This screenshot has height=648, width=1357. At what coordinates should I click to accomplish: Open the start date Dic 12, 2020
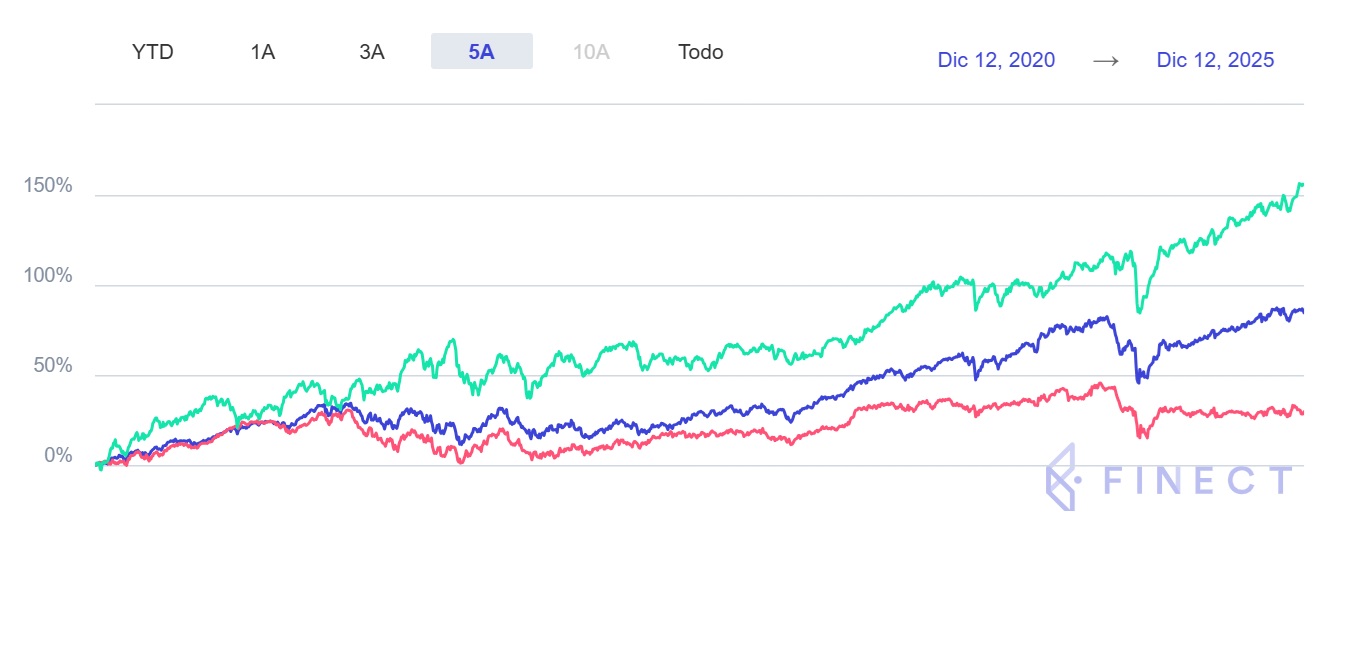pyautogui.click(x=996, y=60)
